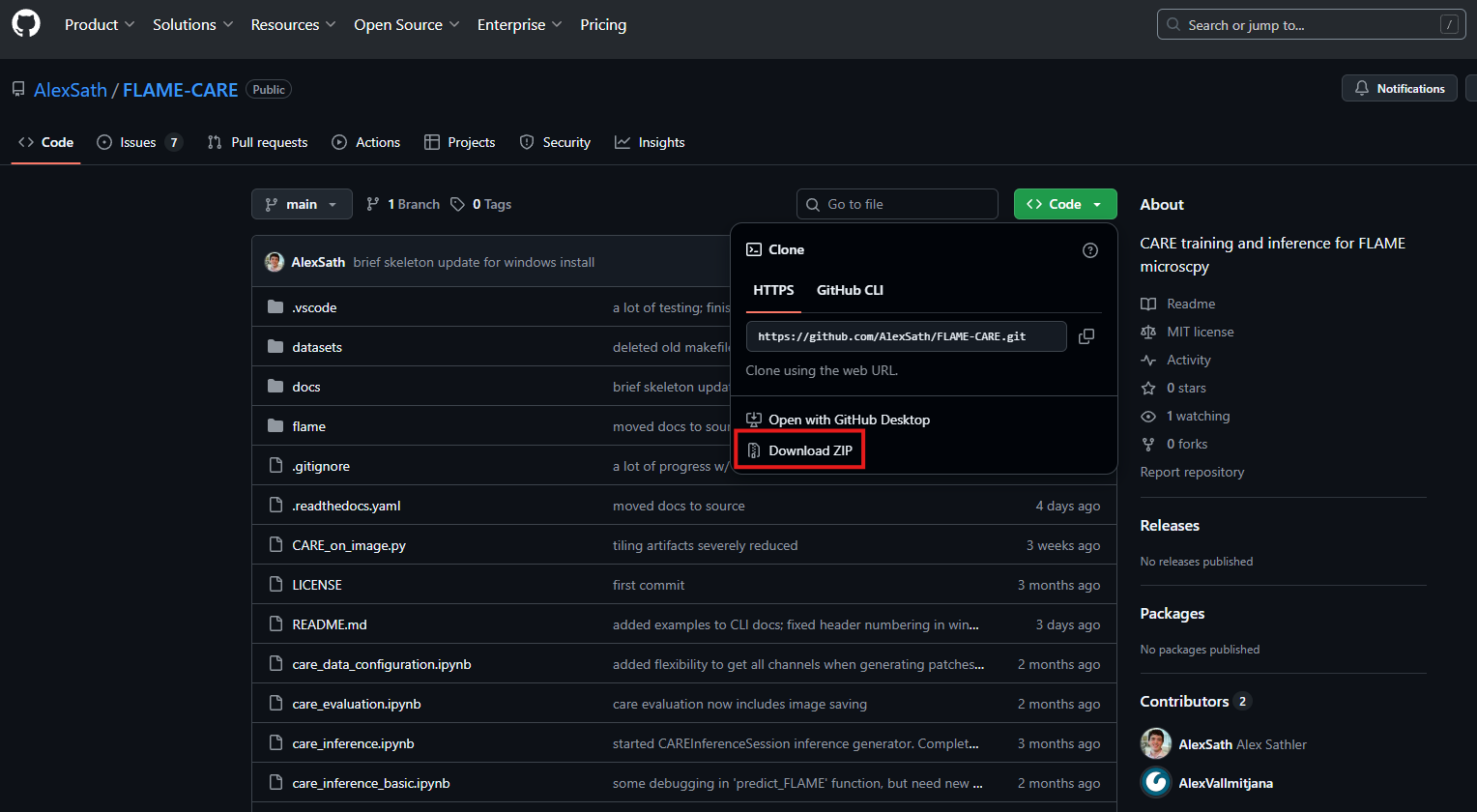The width and height of the screenshot is (1477, 812).
Task: Click the star icon beside 0 stars
Action: coord(1148,388)
